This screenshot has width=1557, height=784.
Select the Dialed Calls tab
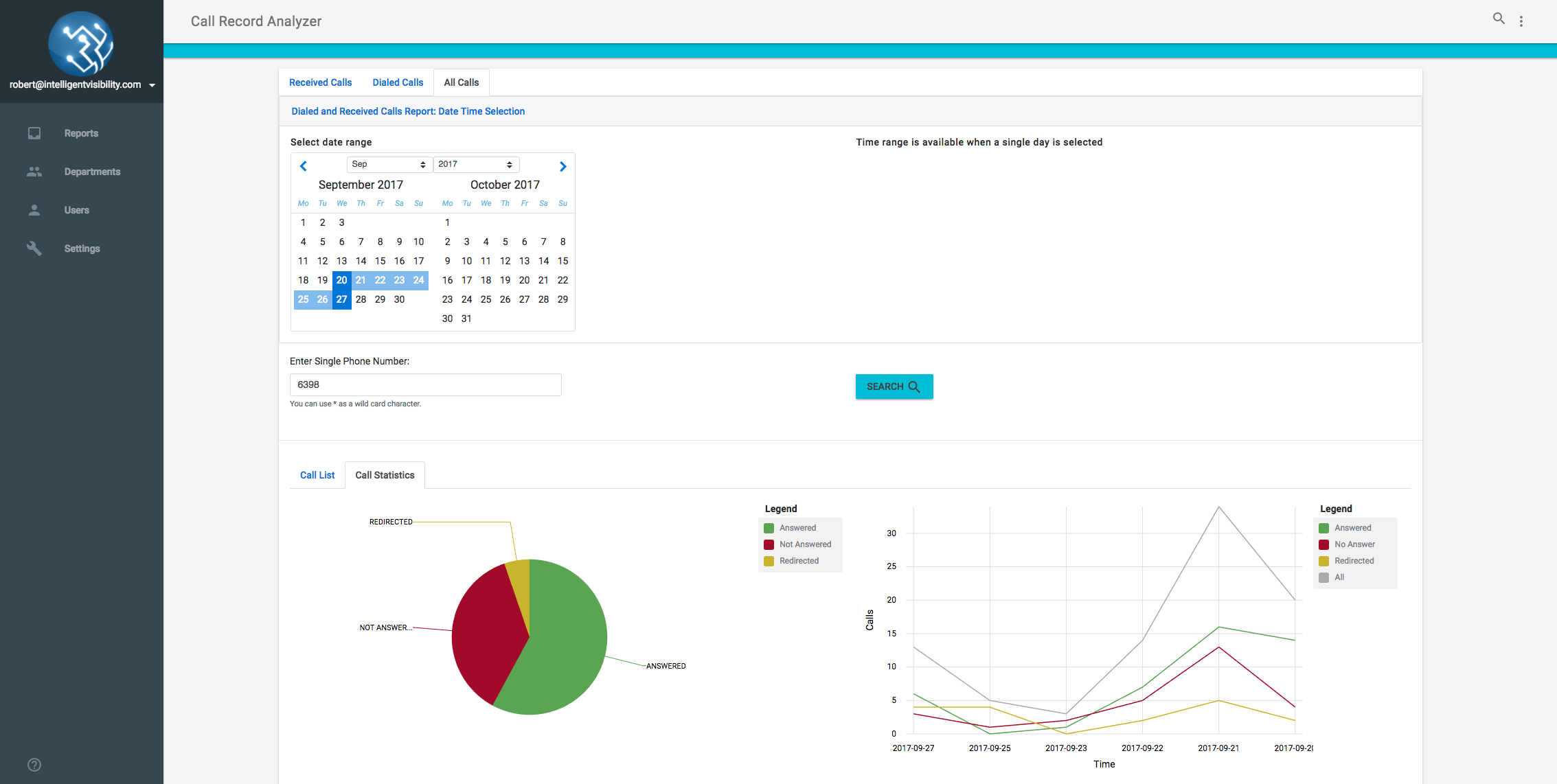point(398,82)
